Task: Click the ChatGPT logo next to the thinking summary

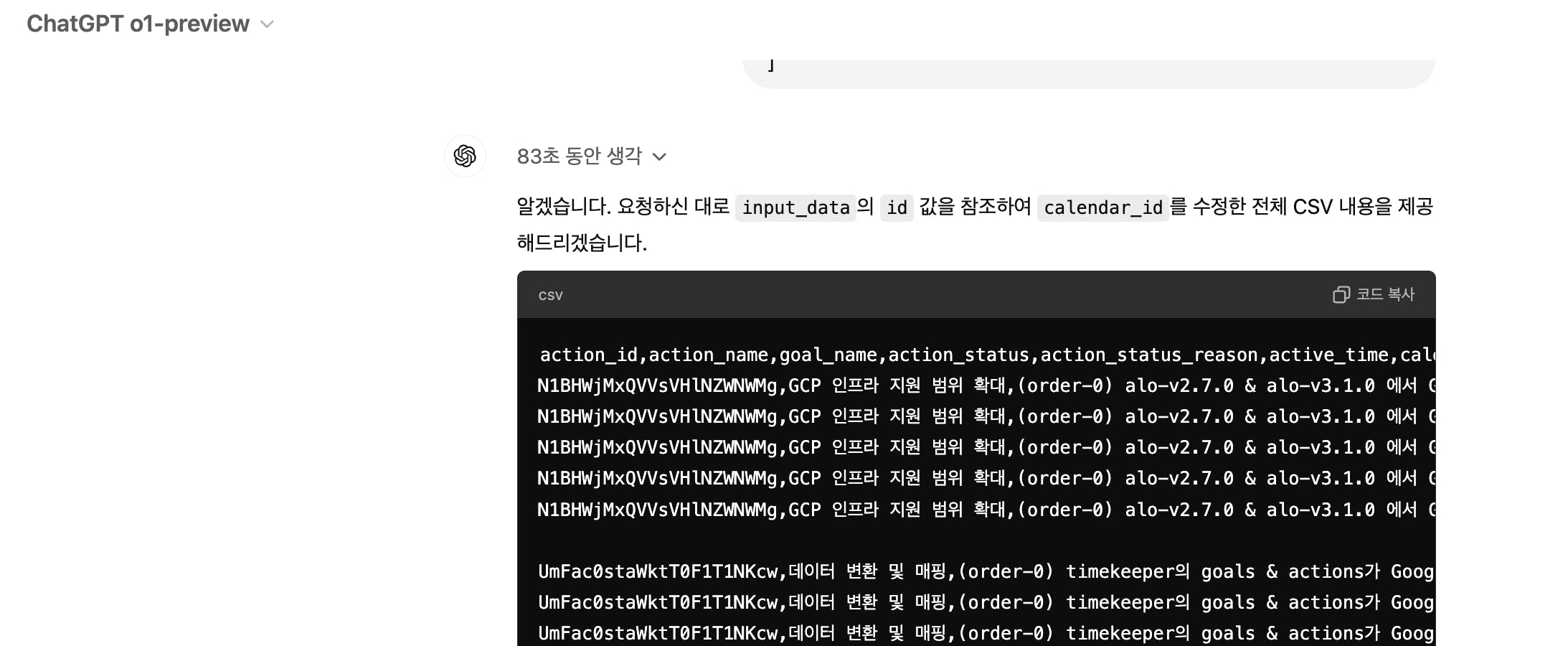Action: tap(465, 156)
